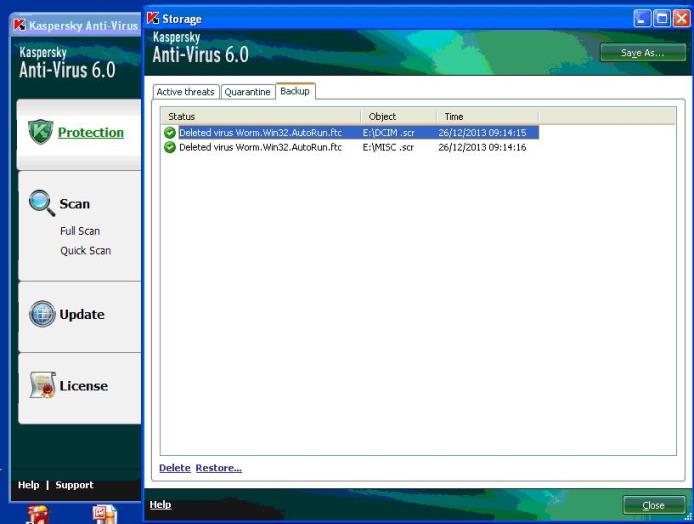Open Help in the Storage window footer
The image size is (694, 524).
pyautogui.click(x=160, y=505)
